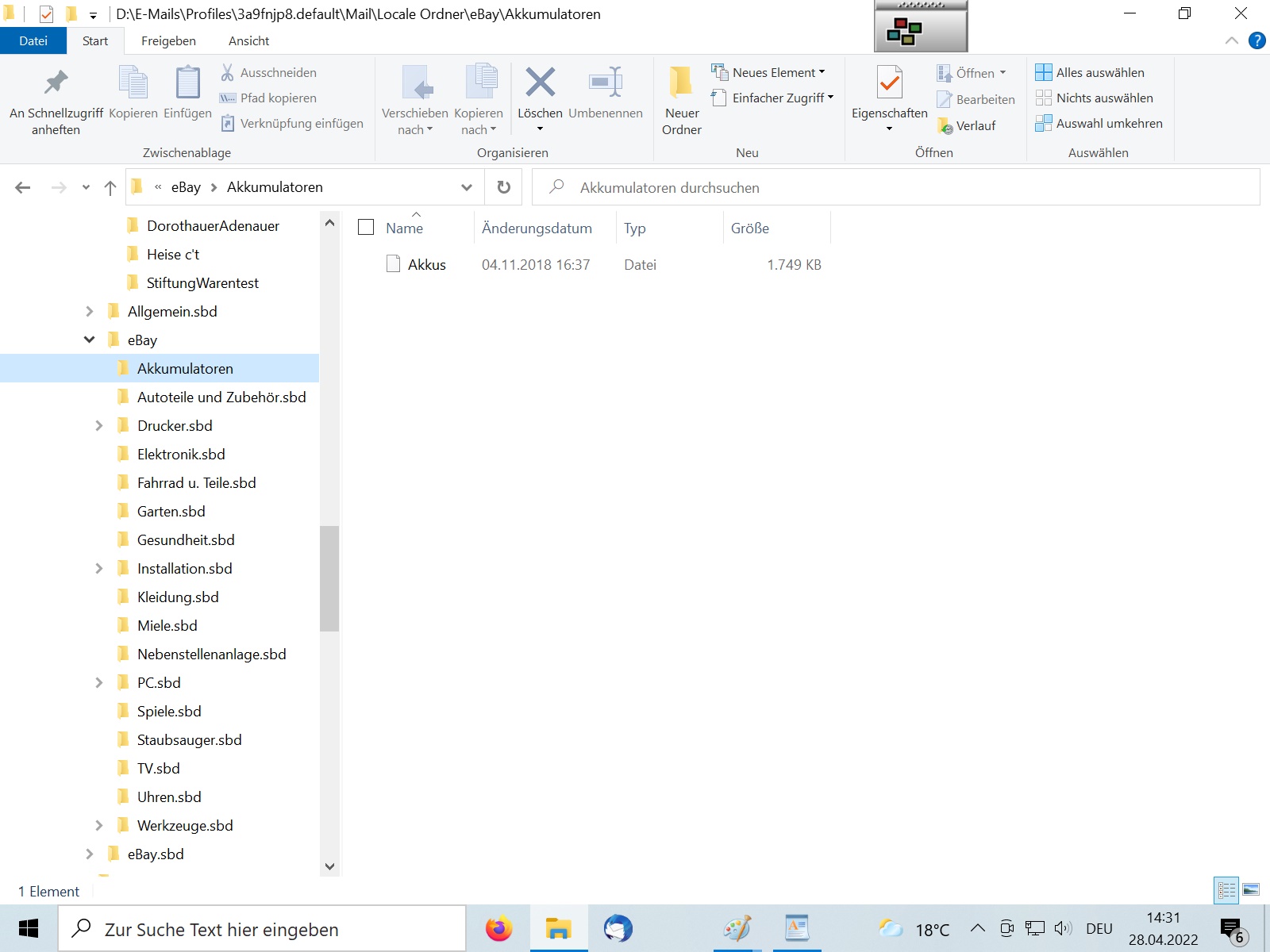Pin folder to Quick Access (An Schnellzugriff anheften)
This screenshot has width=1270, height=952.
[56, 102]
